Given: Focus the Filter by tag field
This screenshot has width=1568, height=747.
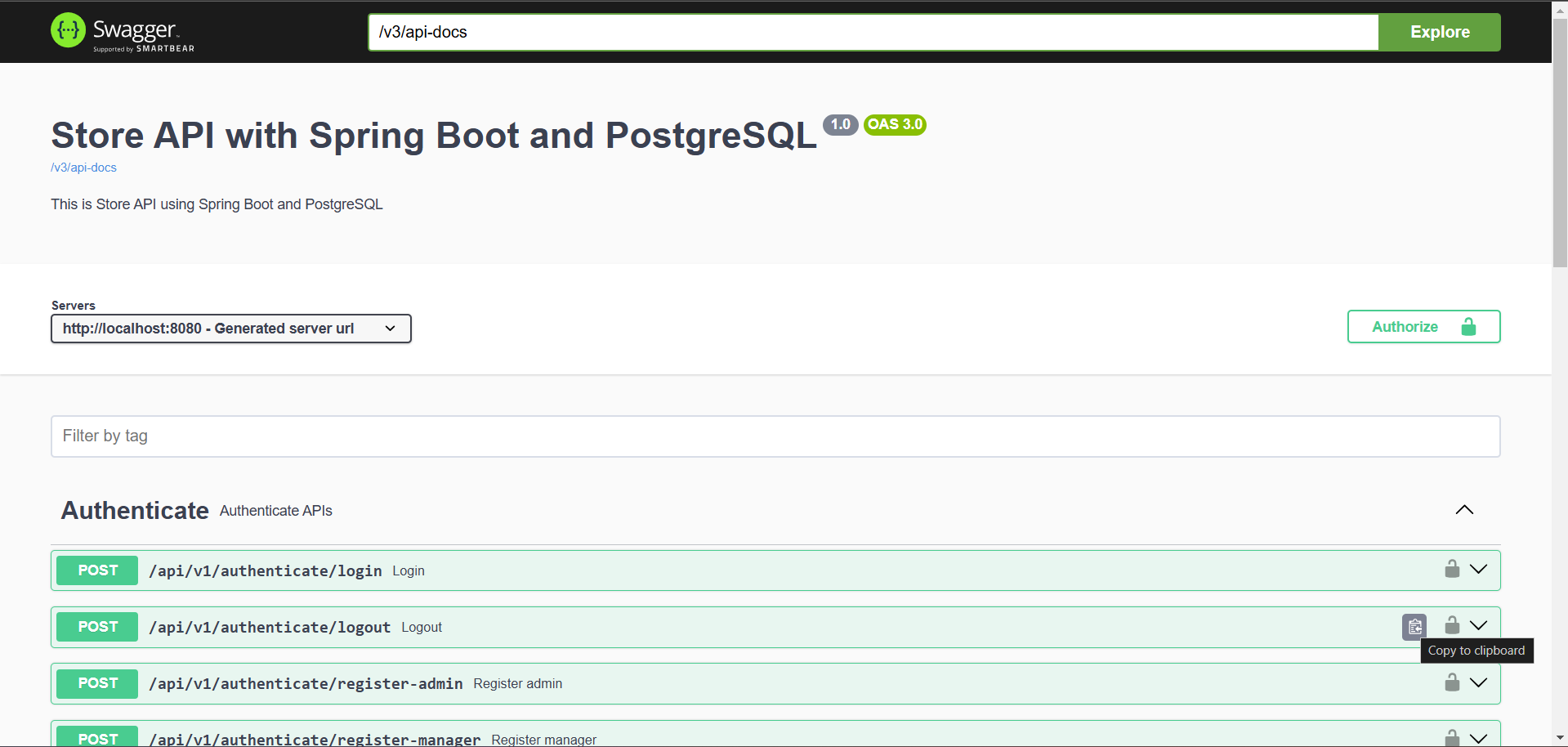Looking at the screenshot, I should coord(775,436).
